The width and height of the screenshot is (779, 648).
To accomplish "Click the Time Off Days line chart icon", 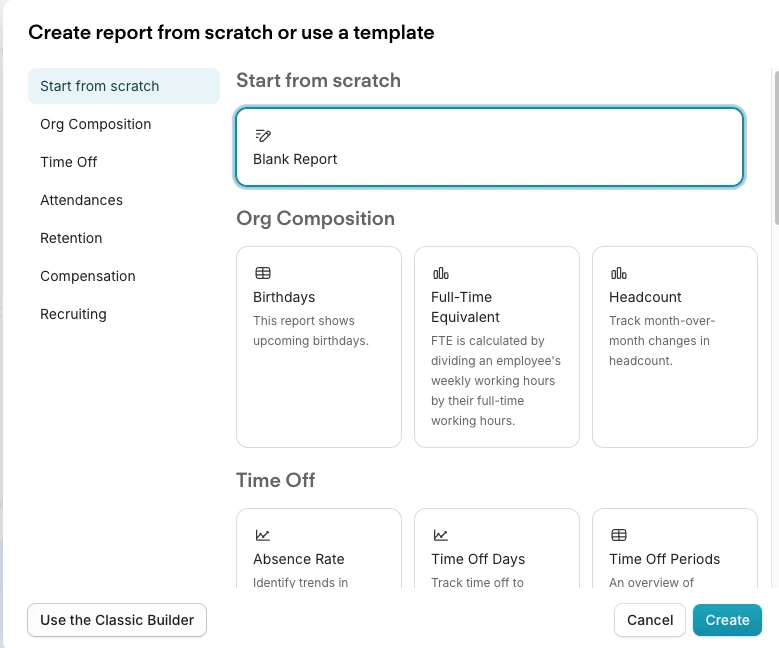I will 440,535.
